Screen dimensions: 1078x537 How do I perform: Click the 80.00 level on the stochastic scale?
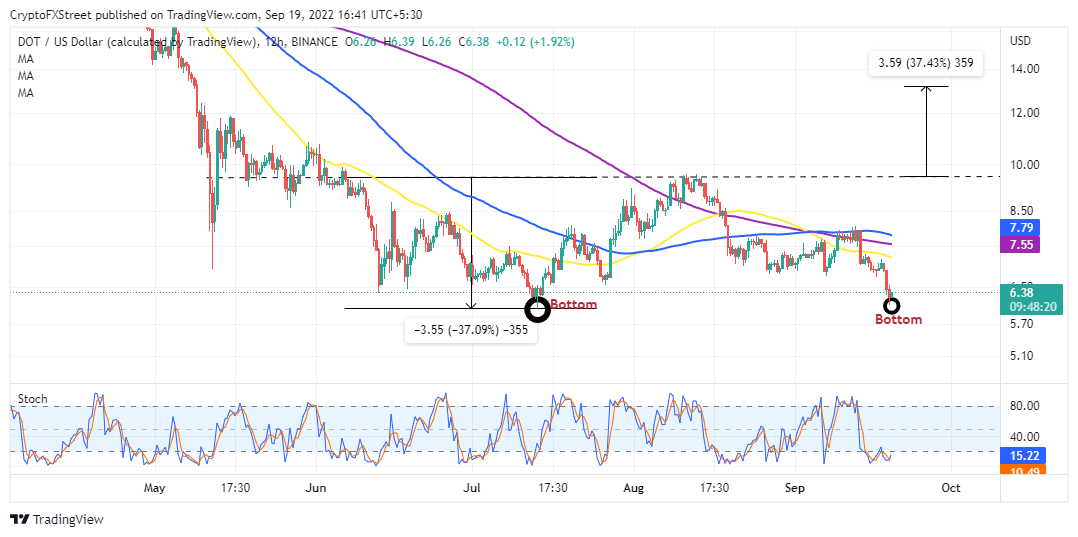(1026, 406)
